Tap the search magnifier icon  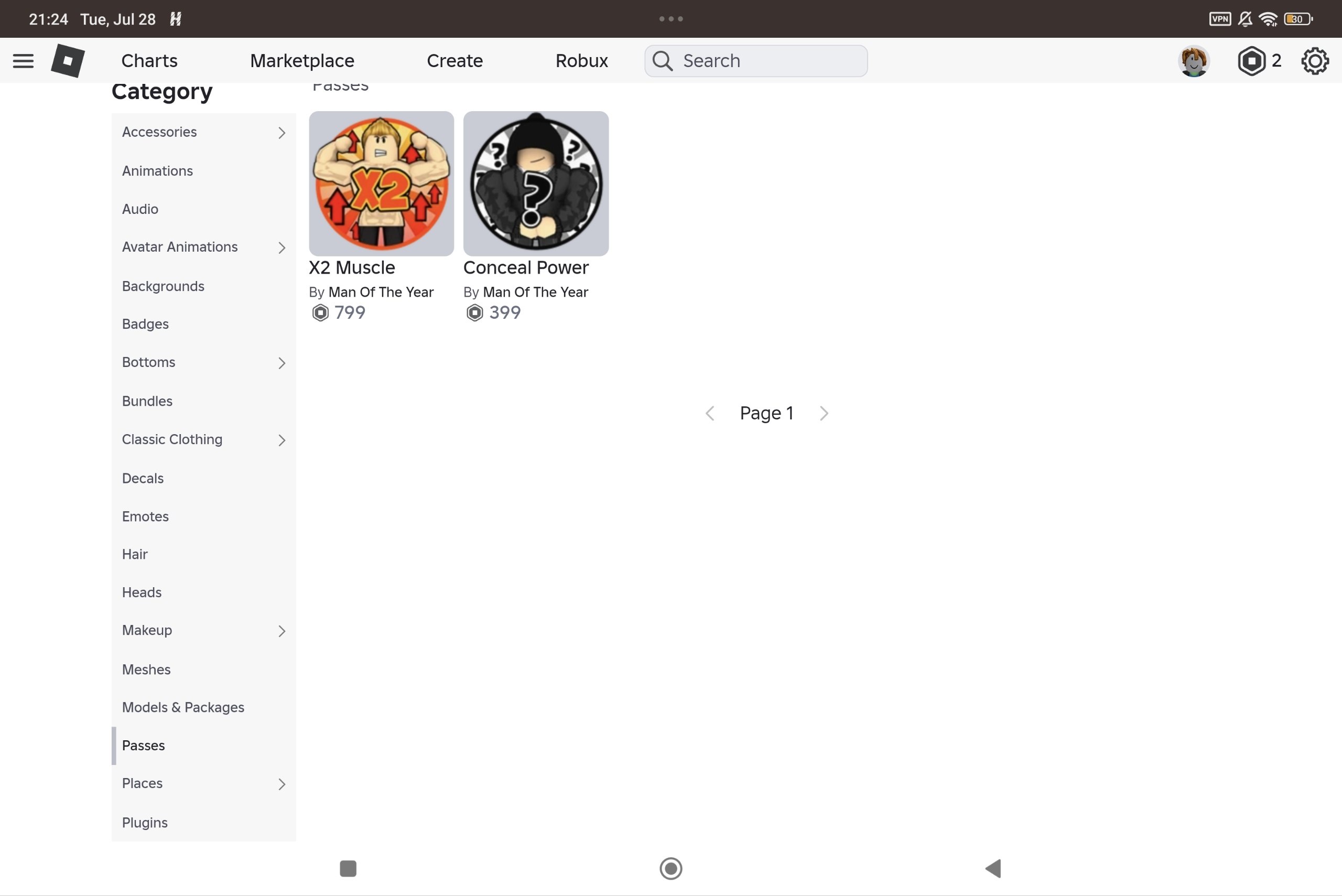click(663, 61)
